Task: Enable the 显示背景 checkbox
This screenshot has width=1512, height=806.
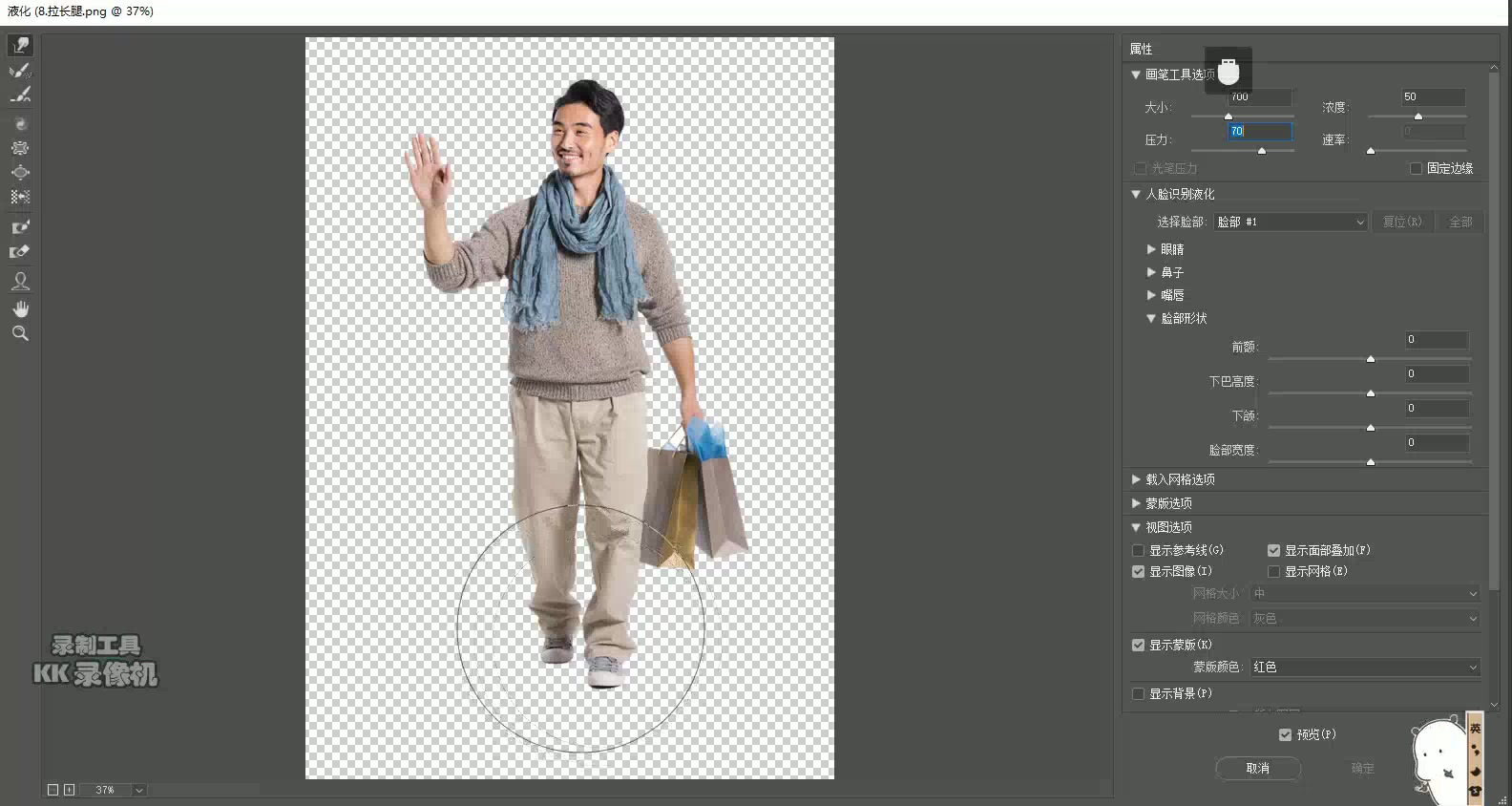Action: coord(1138,693)
